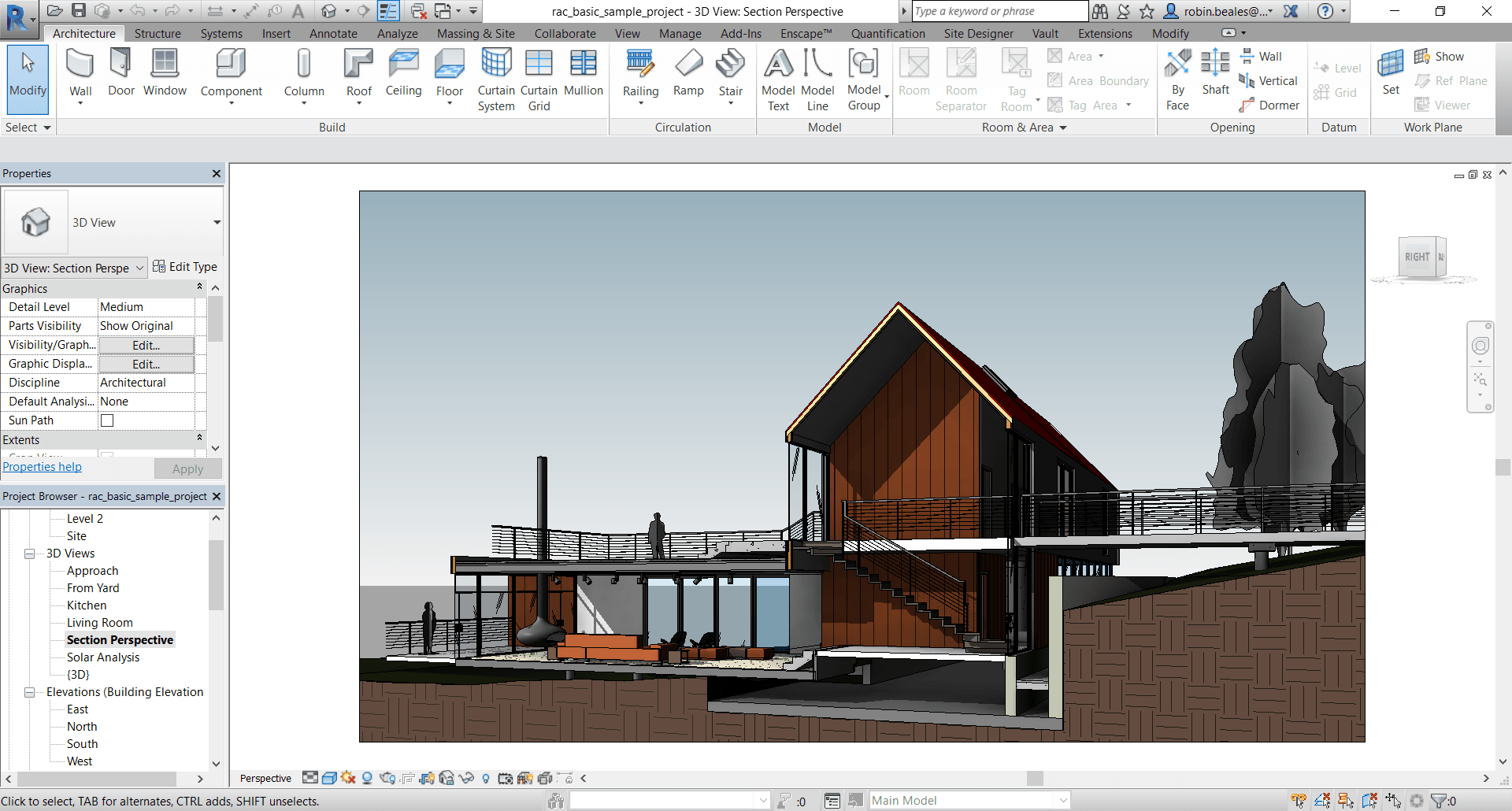The height and width of the screenshot is (811, 1512).
Task: Enable the Sun Path checkbox
Action: [x=106, y=420]
